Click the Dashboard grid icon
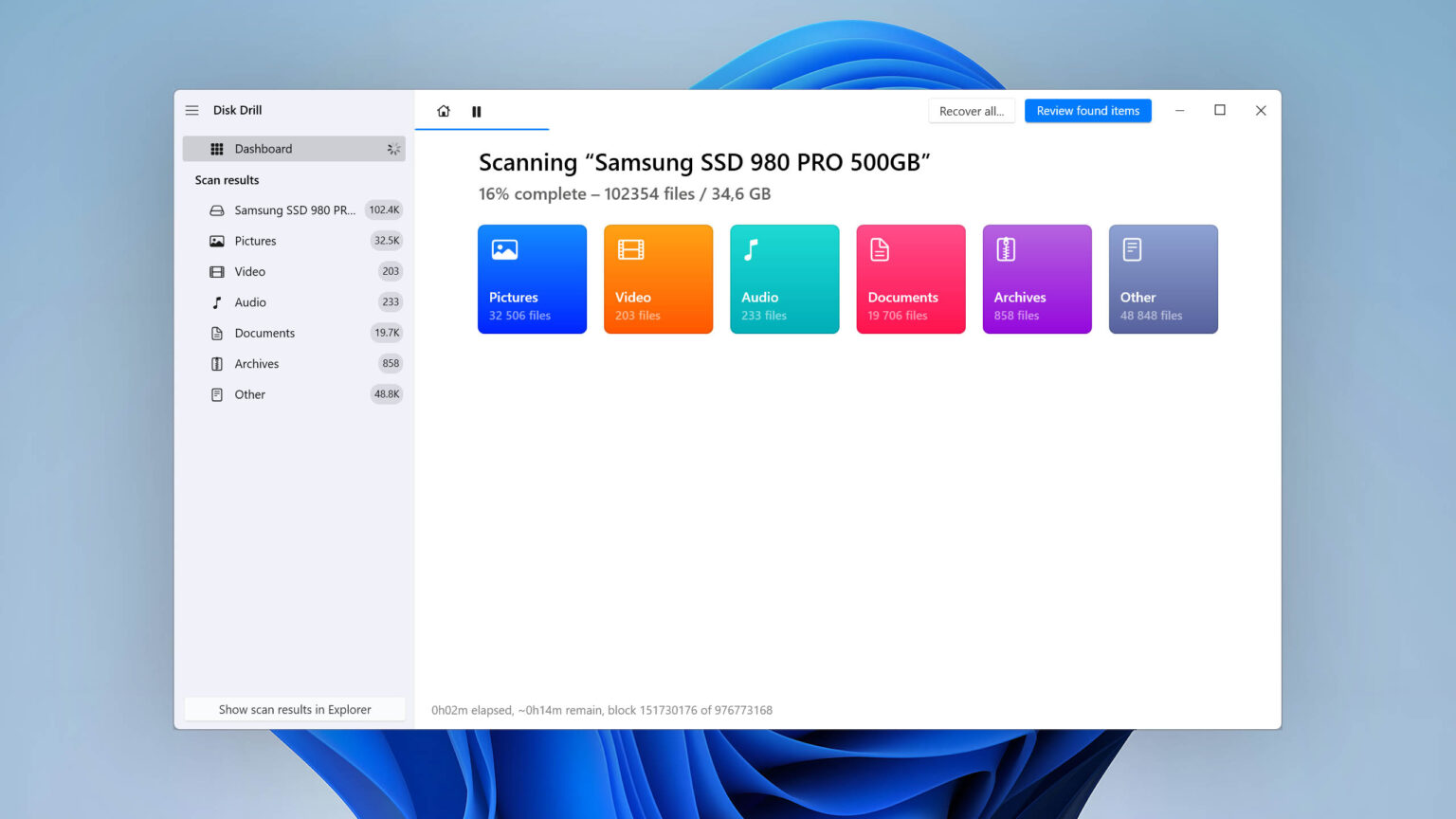 [217, 148]
